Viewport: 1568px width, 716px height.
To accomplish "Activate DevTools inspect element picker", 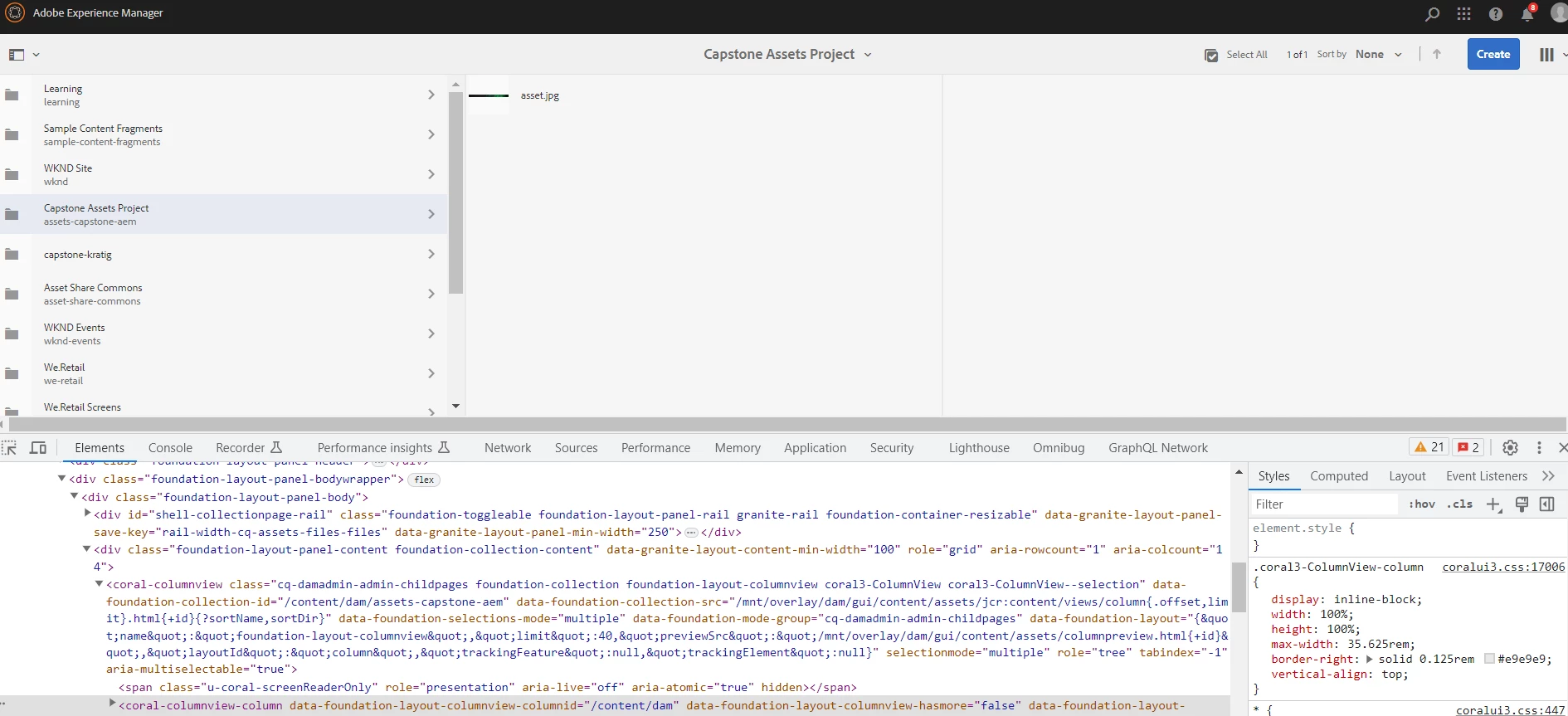I will (x=9, y=448).
